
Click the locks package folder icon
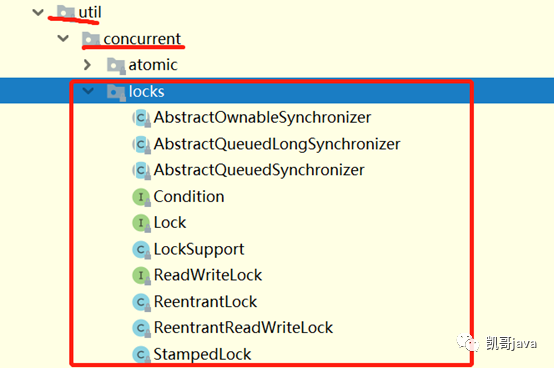click(116, 93)
